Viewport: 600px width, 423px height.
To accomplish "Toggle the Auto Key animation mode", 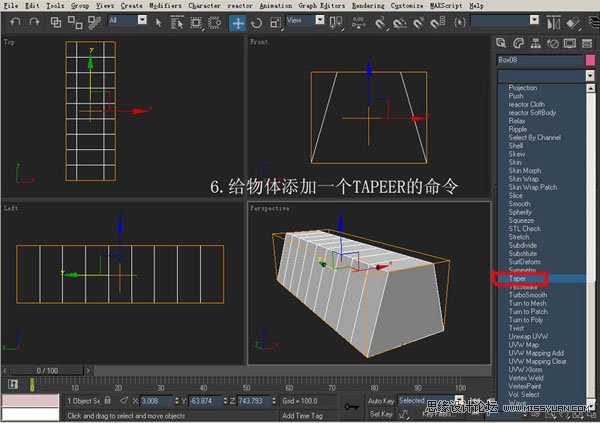I will pyautogui.click(x=381, y=400).
